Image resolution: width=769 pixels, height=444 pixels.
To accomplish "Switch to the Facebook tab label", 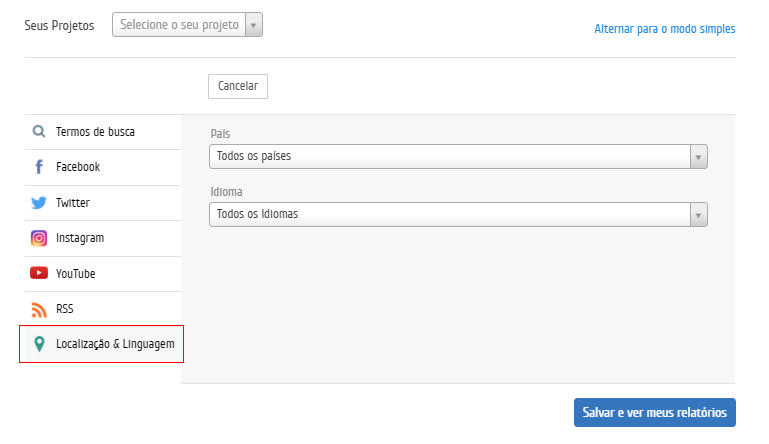I will [x=78, y=167].
